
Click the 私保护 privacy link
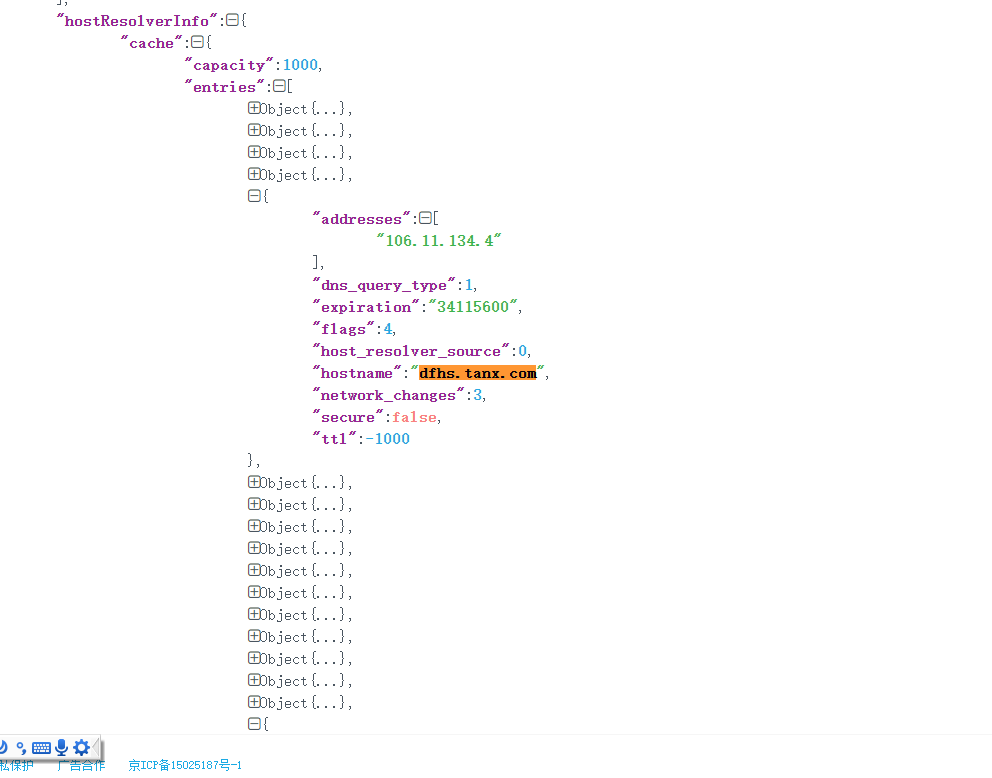(x=16, y=765)
